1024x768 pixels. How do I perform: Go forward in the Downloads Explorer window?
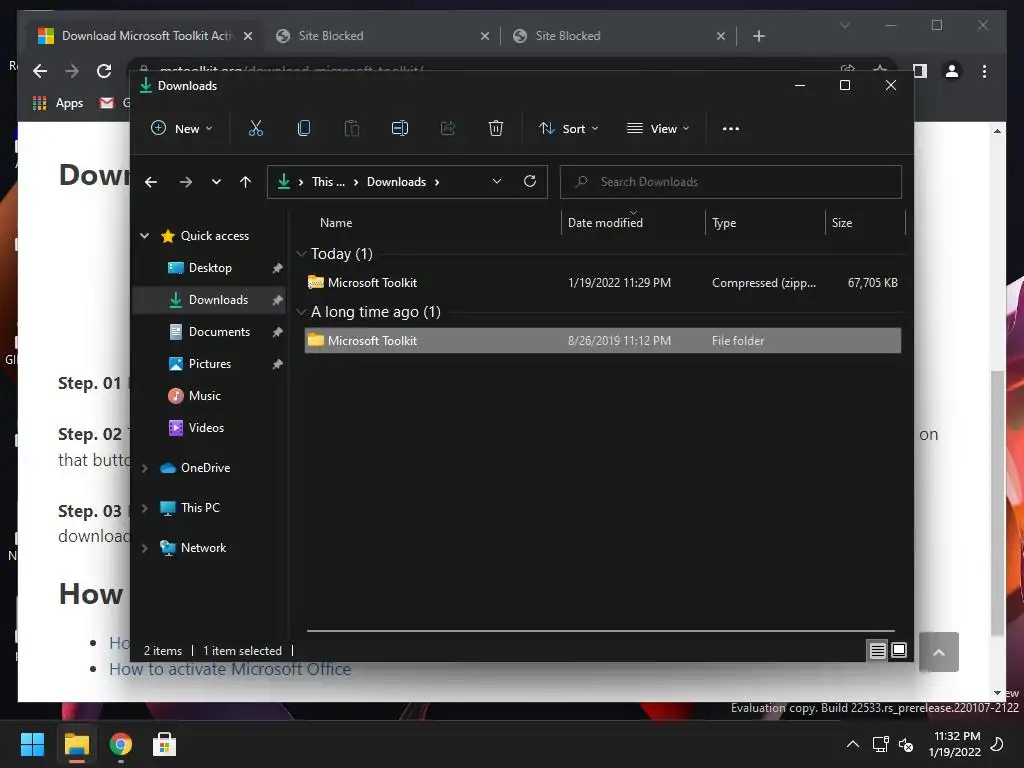coord(185,182)
